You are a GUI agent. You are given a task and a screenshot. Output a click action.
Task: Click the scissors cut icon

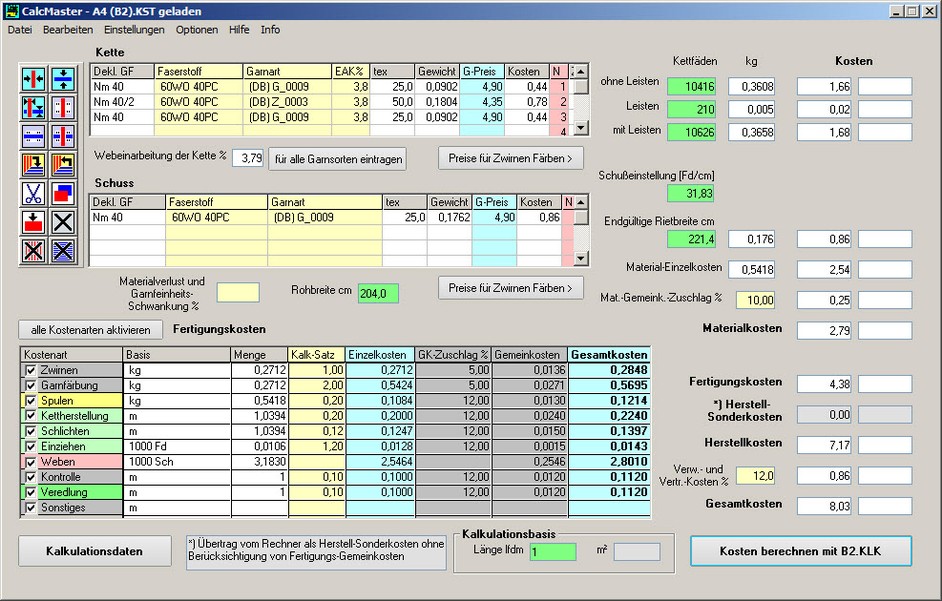pyautogui.click(x=34, y=194)
